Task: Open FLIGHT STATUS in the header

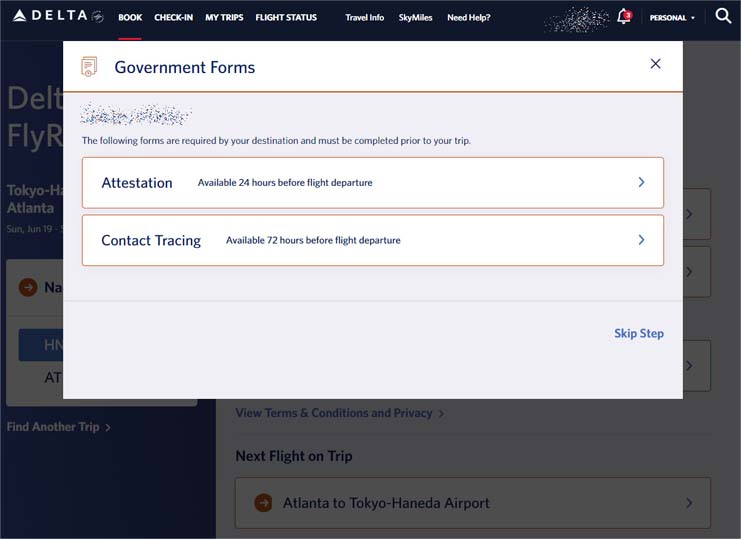Action: tap(286, 17)
